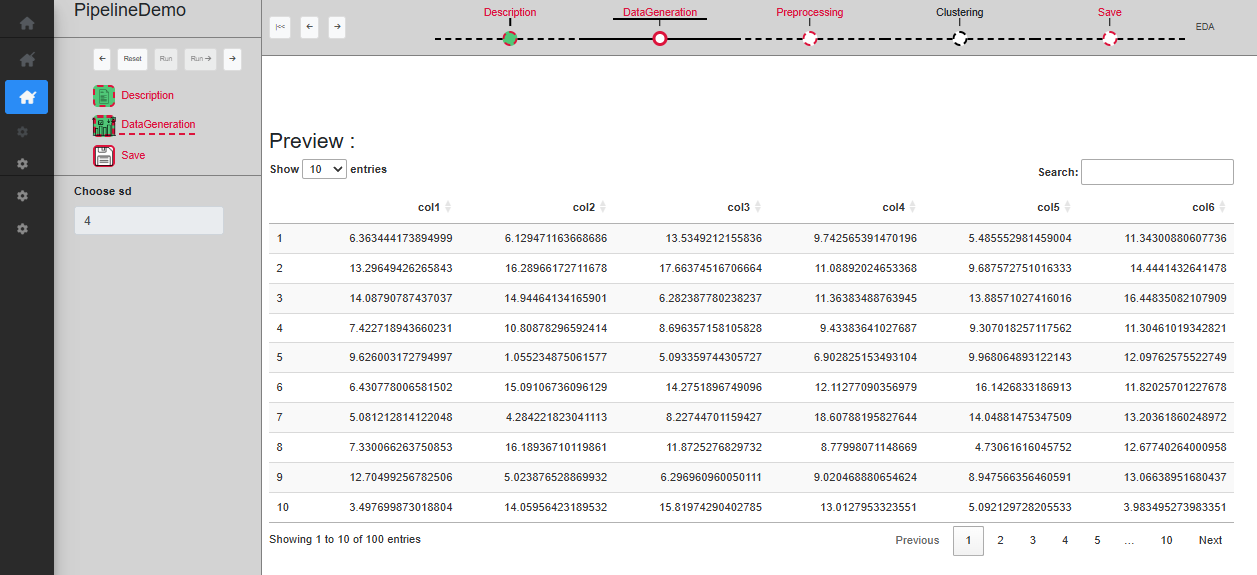This screenshot has width=1257, height=575.
Task: Sort table by col4 arrows
Action: tap(913, 207)
